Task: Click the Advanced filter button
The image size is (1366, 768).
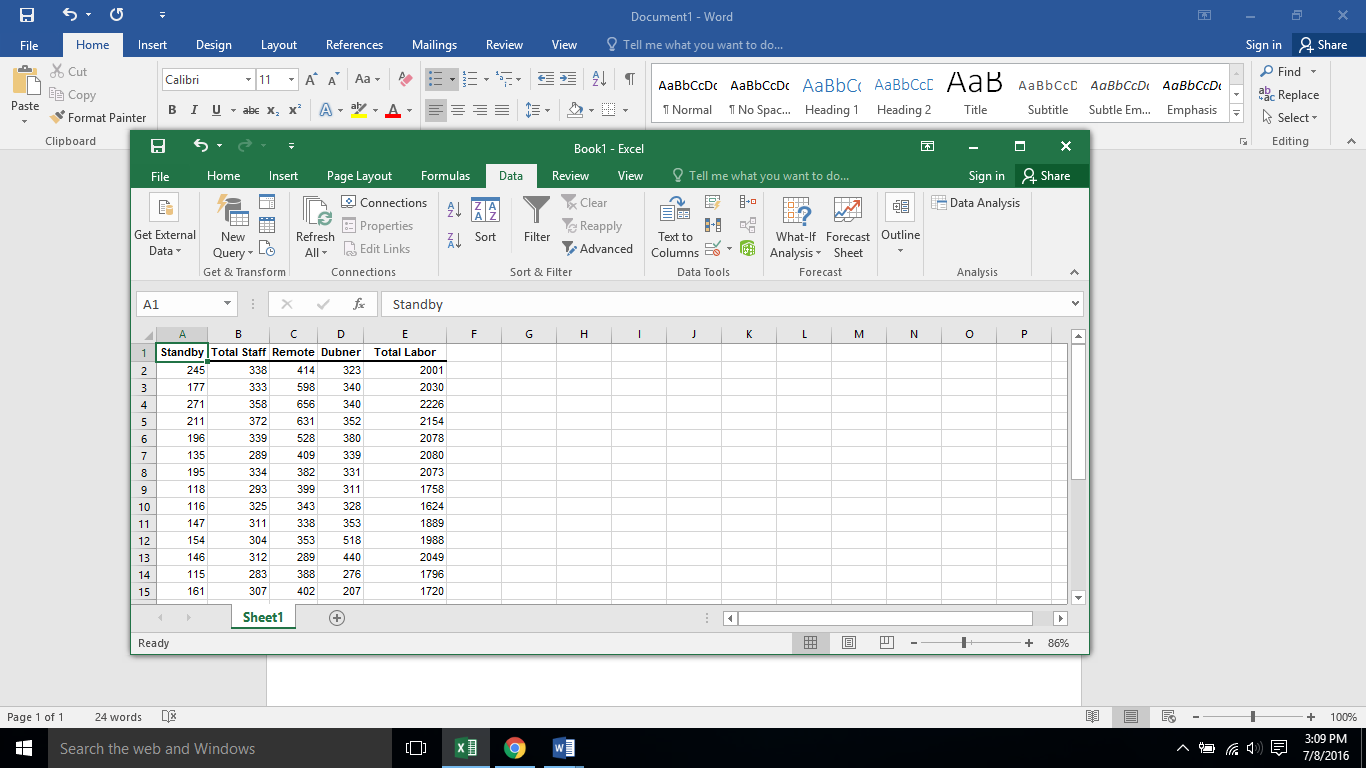Action: pyautogui.click(x=597, y=249)
